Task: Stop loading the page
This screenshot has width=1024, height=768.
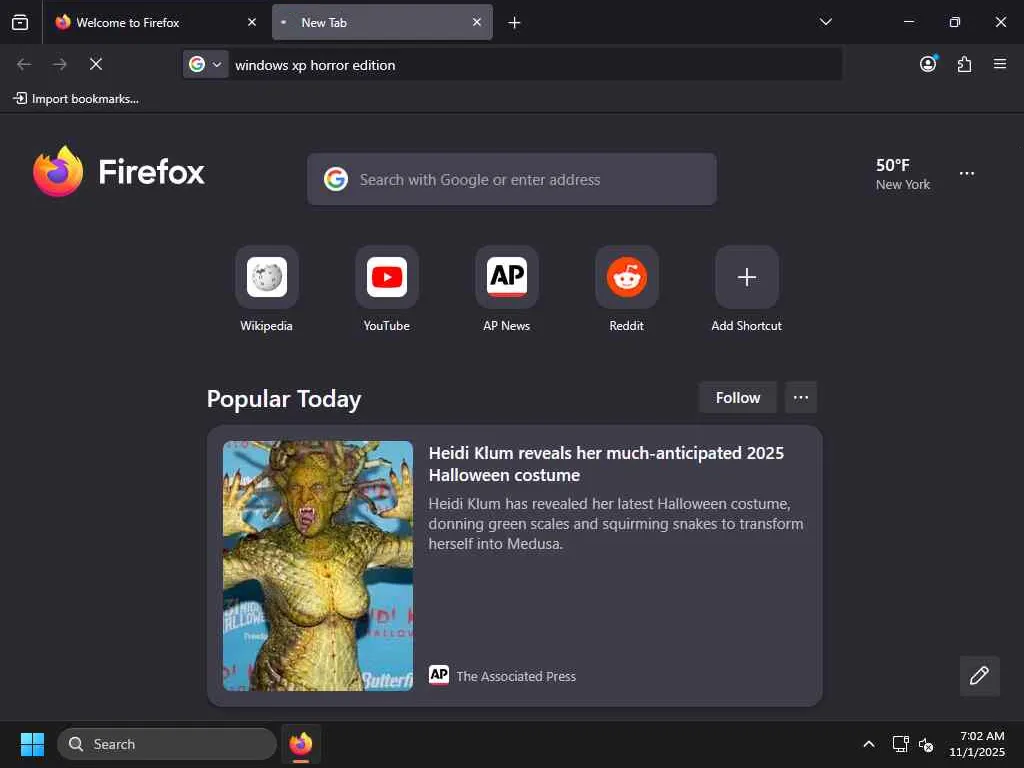Action: [x=96, y=64]
